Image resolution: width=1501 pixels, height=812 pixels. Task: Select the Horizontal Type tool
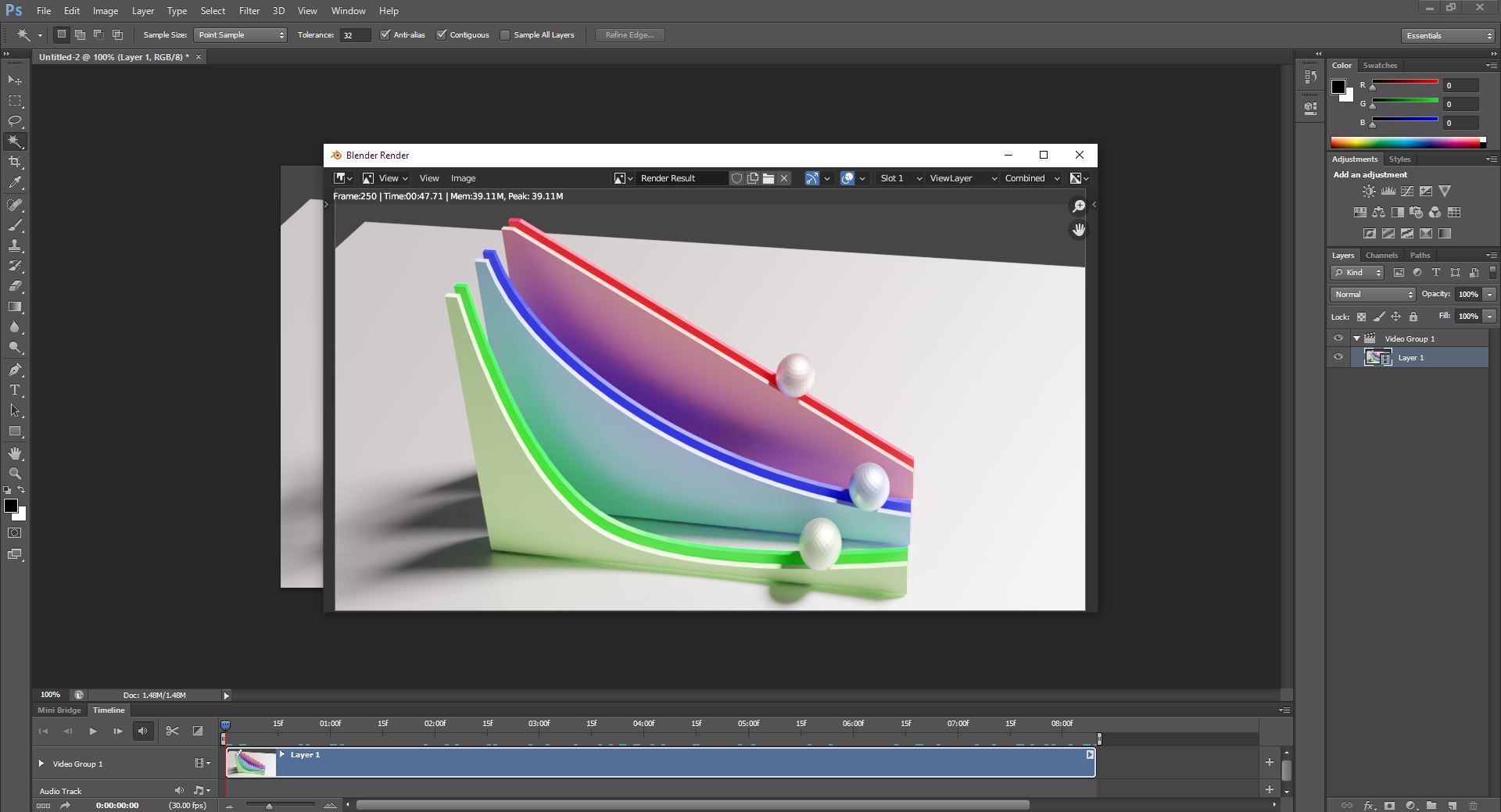15,390
